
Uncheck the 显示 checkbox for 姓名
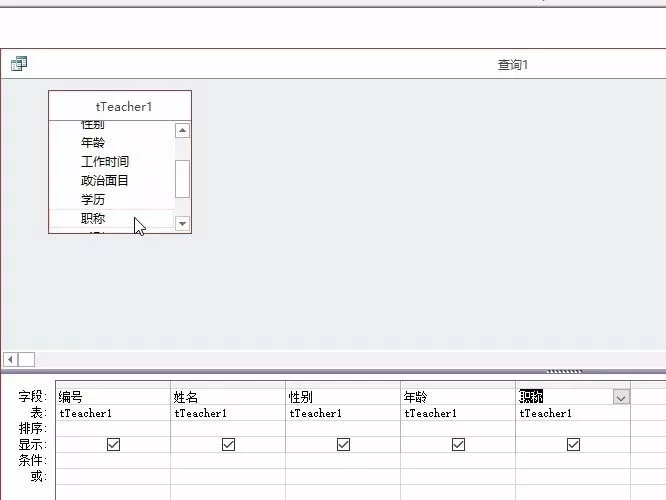[x=229, y=444]
